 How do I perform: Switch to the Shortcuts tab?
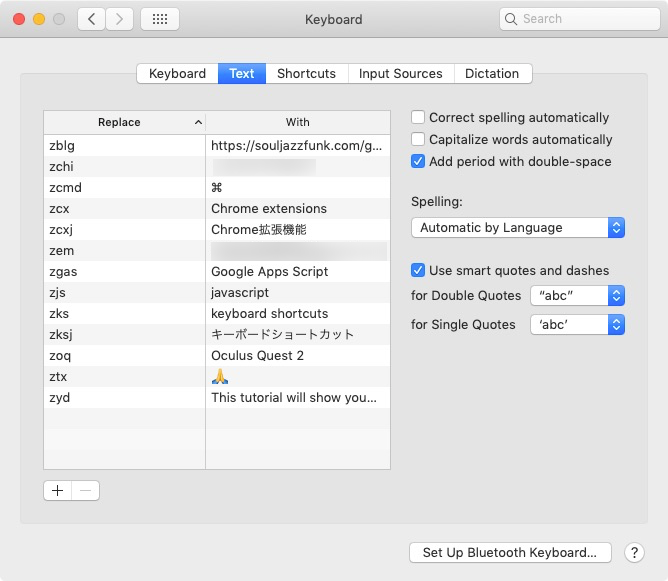[306, 74]
